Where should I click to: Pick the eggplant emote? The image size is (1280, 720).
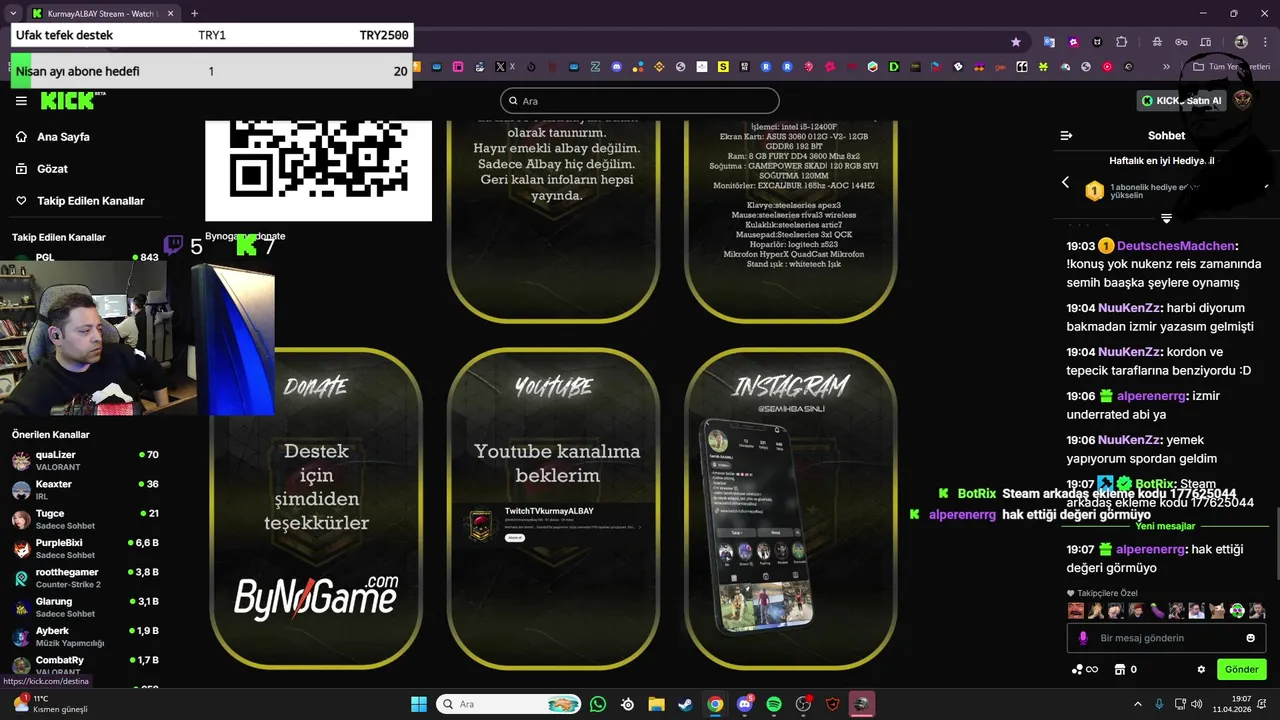tap(1157, 611)
